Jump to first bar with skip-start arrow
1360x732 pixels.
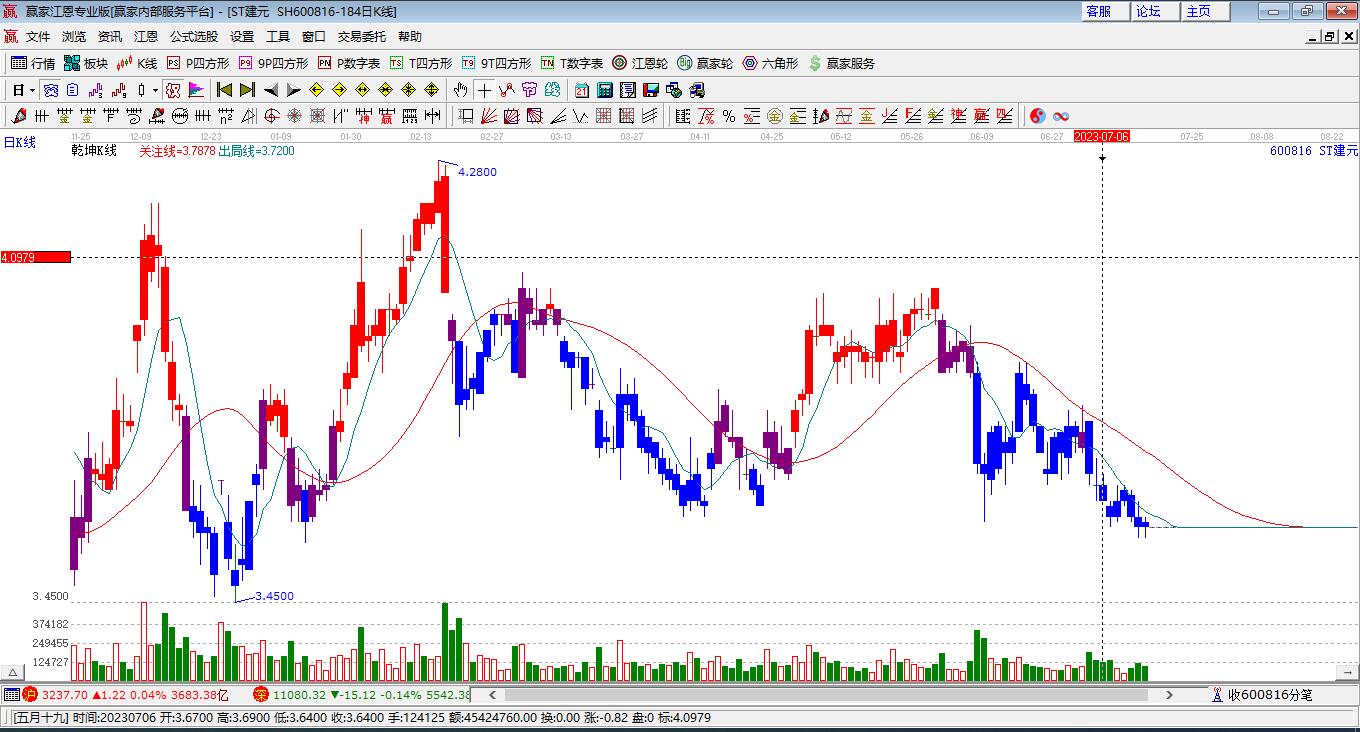tap(224, 90)
